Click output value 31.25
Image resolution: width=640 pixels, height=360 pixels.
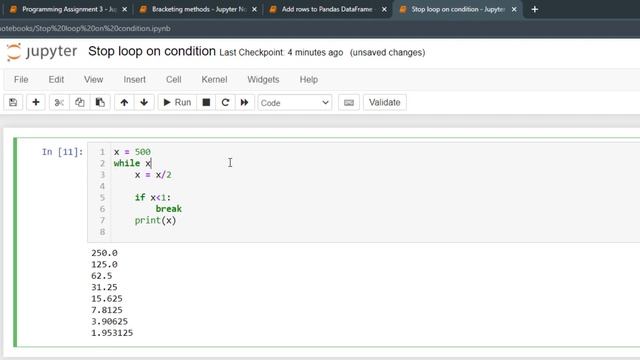[x=104, y=287]
